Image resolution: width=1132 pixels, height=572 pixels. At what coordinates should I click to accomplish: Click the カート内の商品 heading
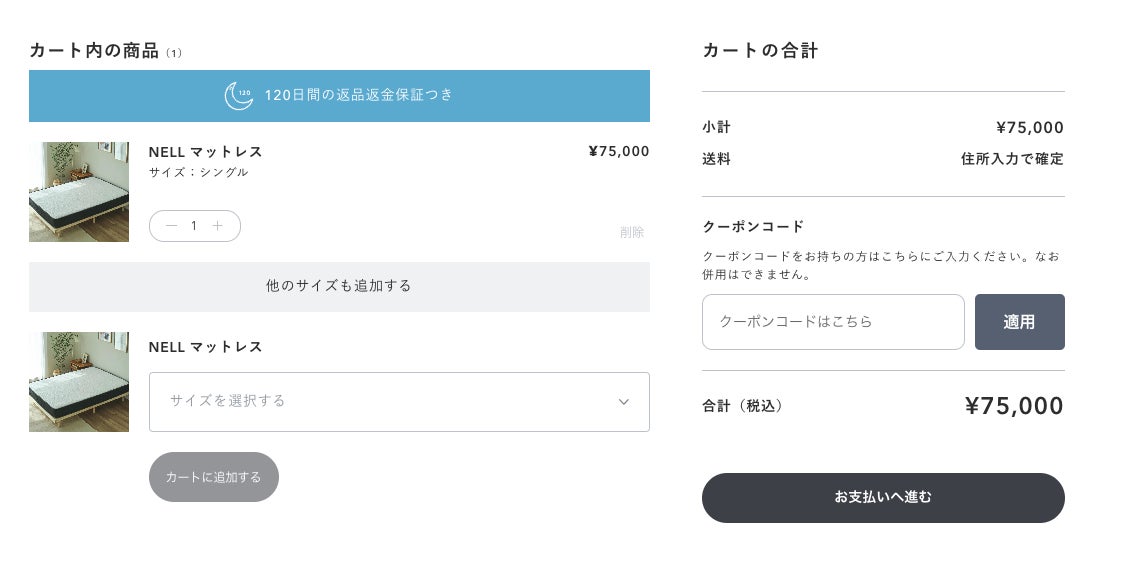click(x=94, y=51)
